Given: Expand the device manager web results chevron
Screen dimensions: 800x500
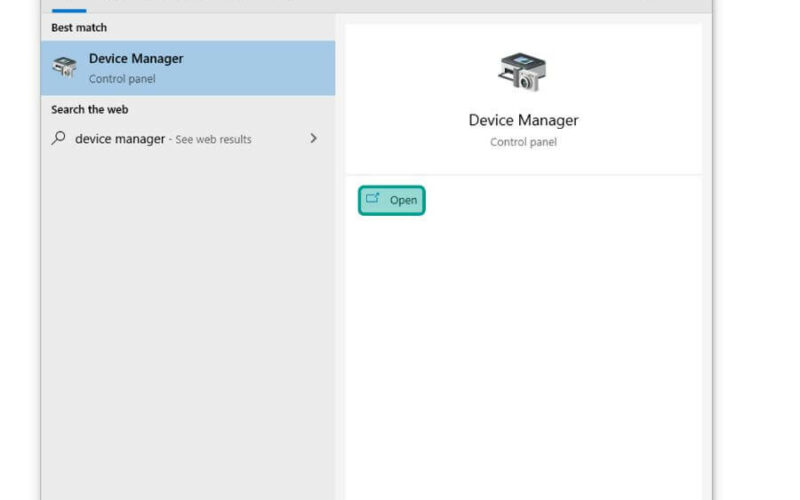Looking at the screenshot, I should [313, 138].
